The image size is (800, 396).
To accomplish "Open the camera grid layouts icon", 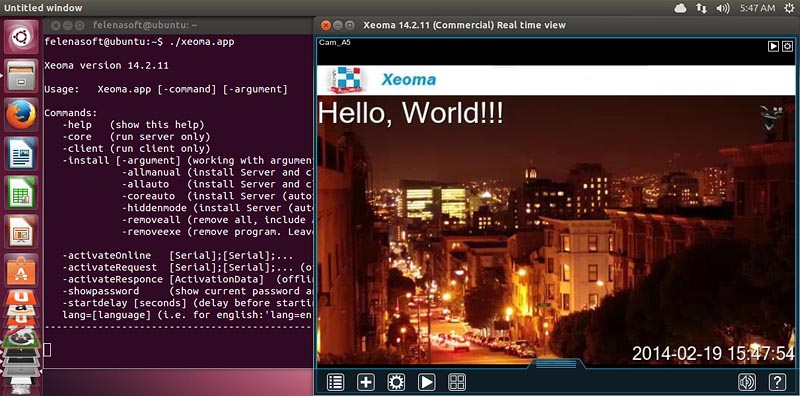I will point(457,382).
